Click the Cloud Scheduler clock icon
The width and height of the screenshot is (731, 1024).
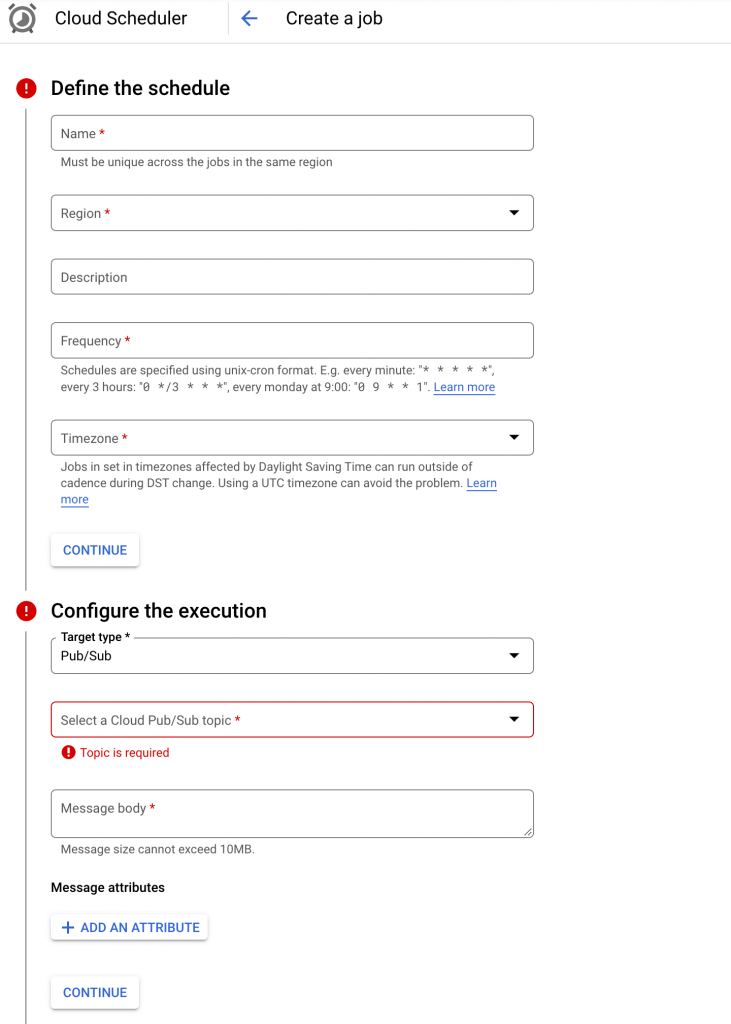[x=22, y=18]
